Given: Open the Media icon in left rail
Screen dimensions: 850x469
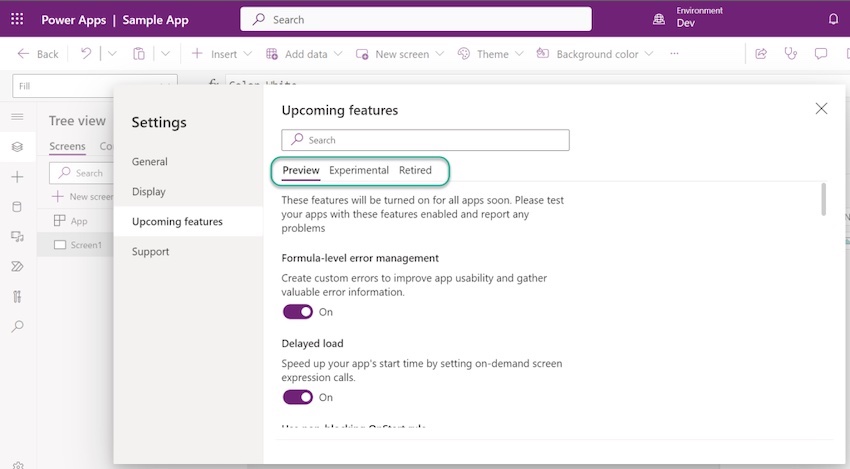Looking at the screenshot, I should coord(17,236).
